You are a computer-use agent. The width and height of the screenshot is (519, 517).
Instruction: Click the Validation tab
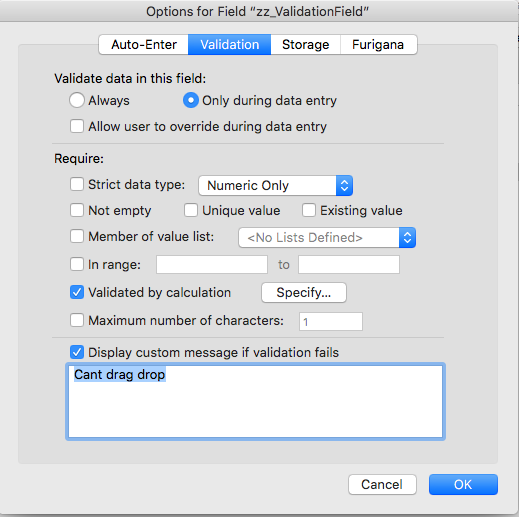click(229, 45)
